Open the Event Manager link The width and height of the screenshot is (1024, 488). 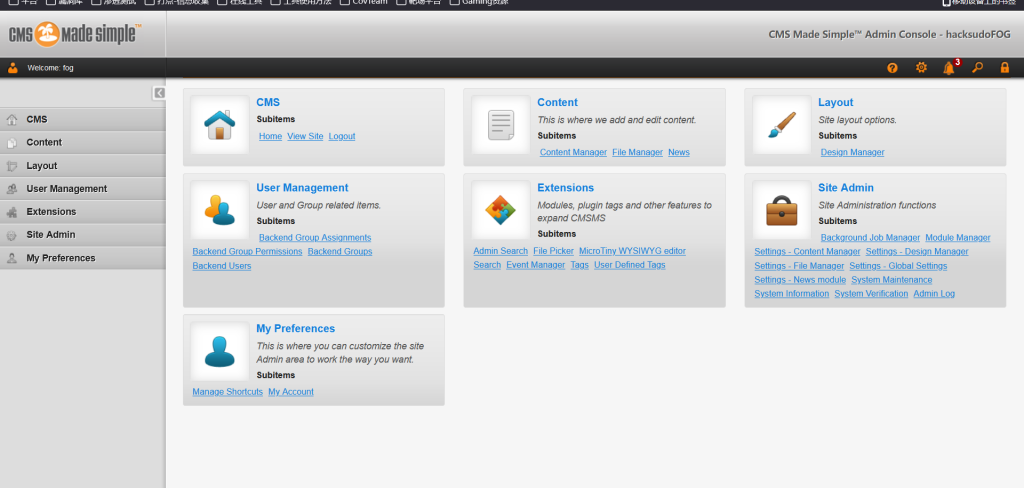pos(536,265)
